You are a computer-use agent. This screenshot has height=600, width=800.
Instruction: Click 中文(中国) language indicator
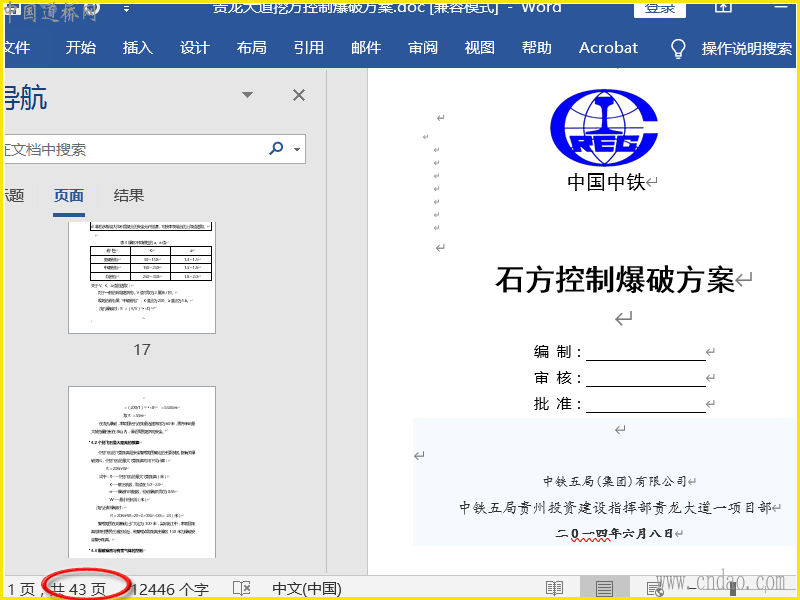coord(307,589)
